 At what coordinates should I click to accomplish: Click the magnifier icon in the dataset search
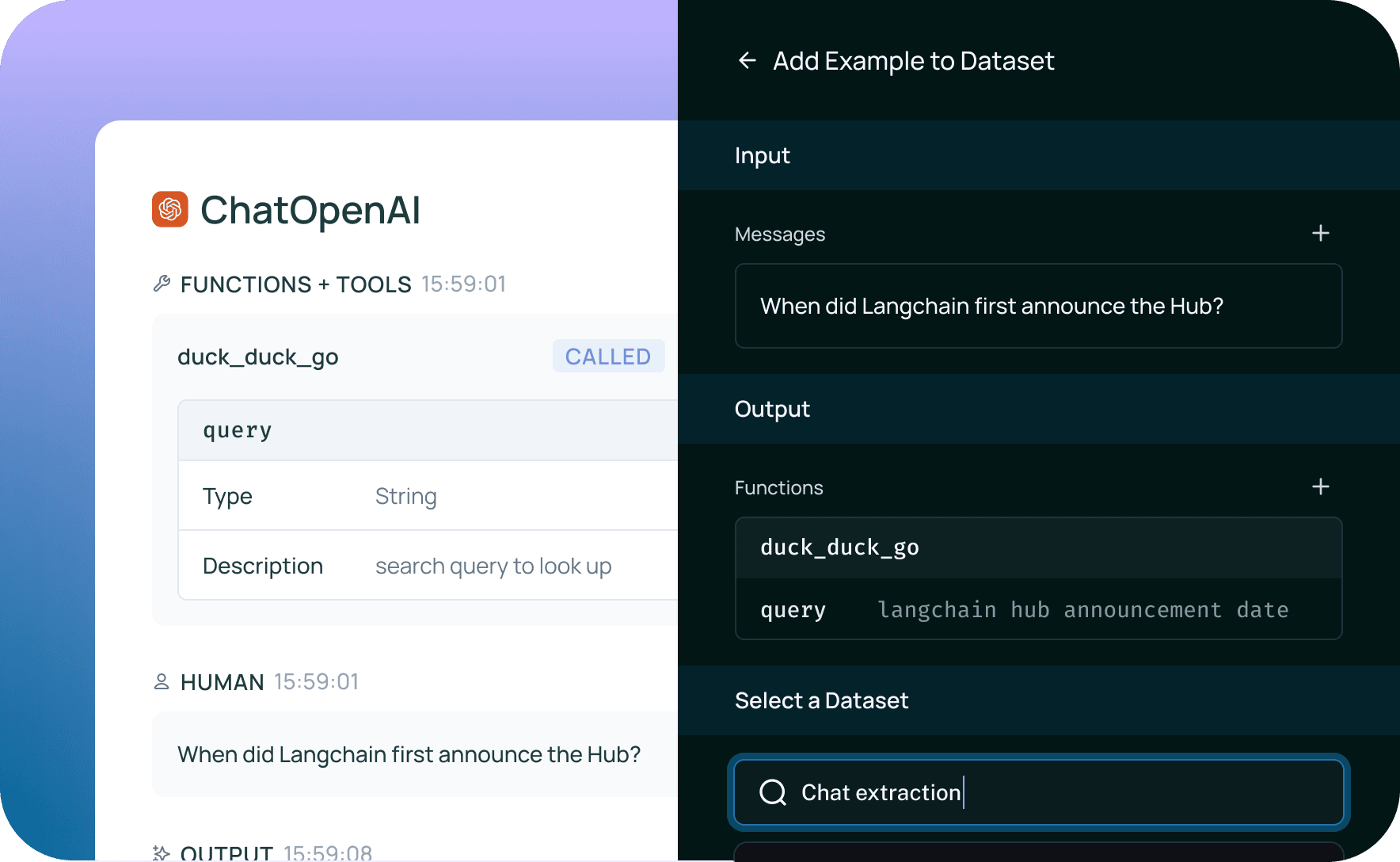[x=772, y=792]
